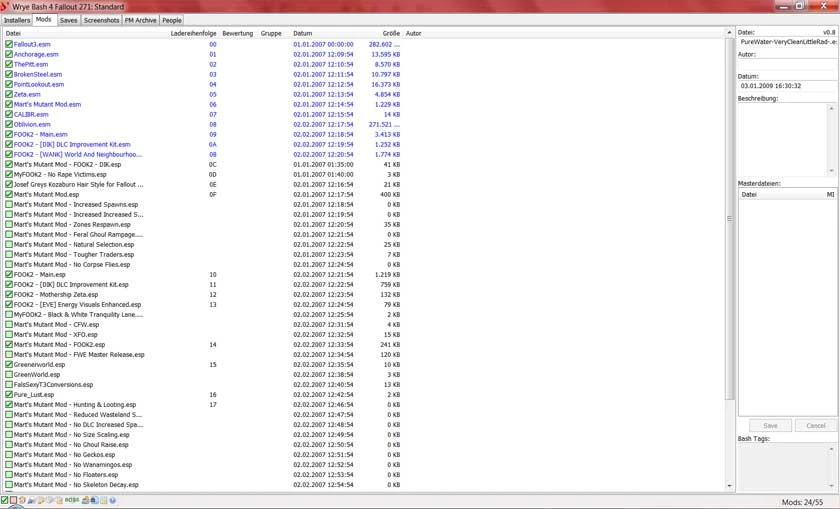840x509 pixels.
Task: Click the Beschreibung box scroll-up arrow
Action: click(x=831, y=108)
